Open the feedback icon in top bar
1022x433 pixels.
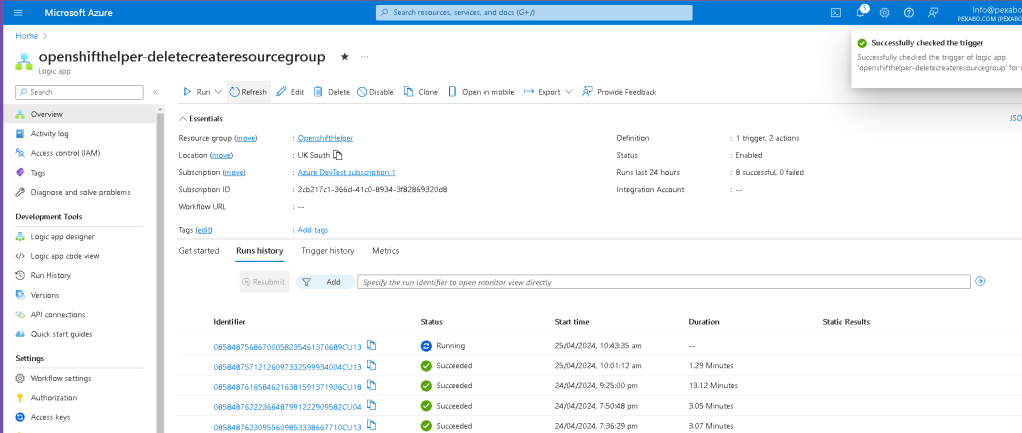(x=933, y=12)
